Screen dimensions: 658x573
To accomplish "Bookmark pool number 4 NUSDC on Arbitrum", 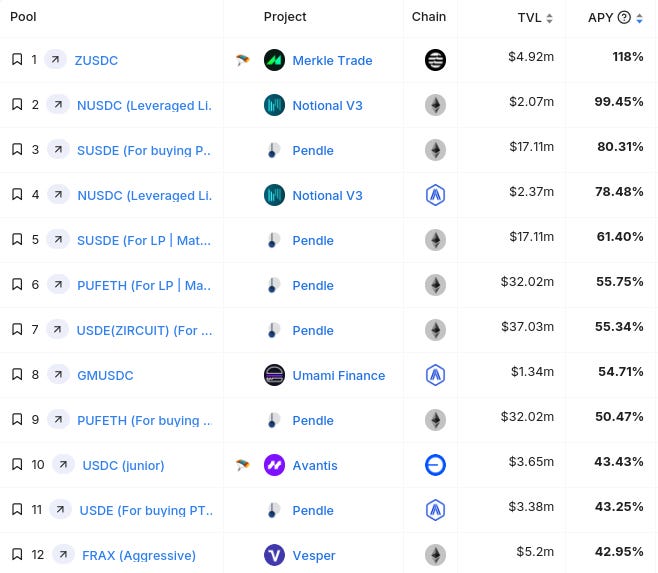I will [17, 194].
